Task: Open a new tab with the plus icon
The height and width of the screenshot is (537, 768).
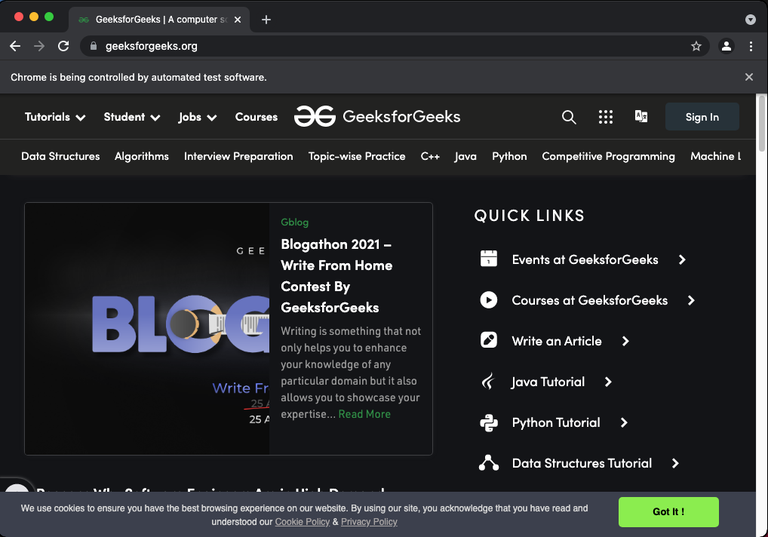Action: pos(266,20)
